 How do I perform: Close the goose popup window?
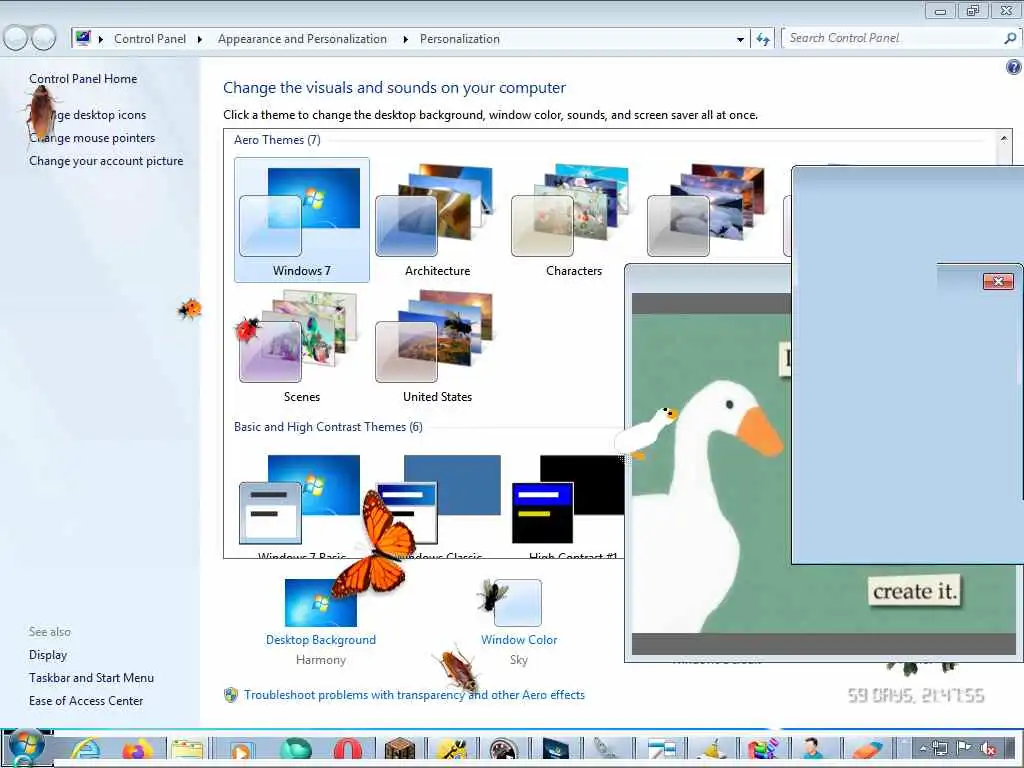(x=998, y=281)
